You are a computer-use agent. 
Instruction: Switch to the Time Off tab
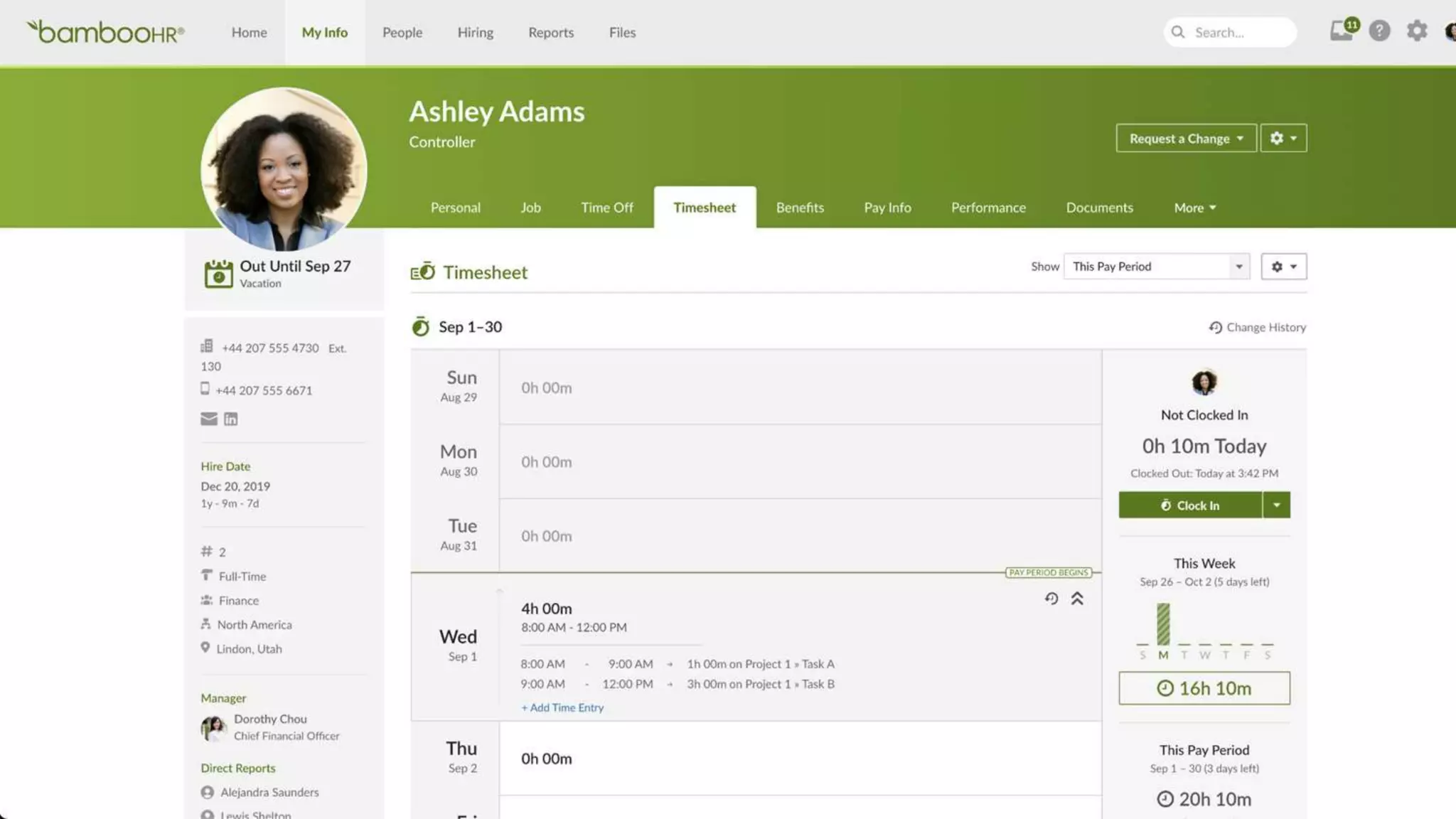pyautogui.click(x=606, y=208)
